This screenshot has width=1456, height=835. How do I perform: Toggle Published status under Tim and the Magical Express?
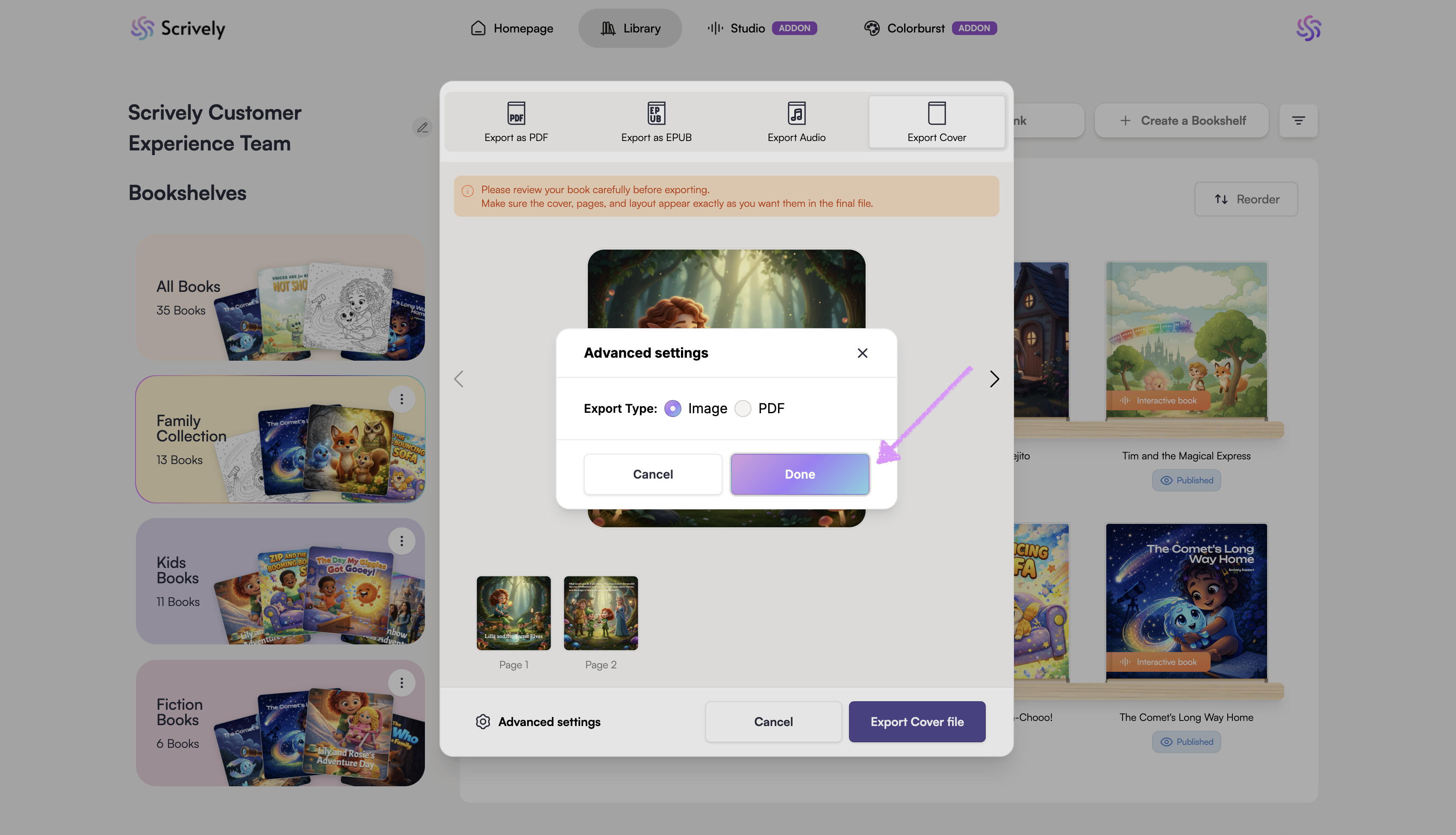click(1186, 481)
